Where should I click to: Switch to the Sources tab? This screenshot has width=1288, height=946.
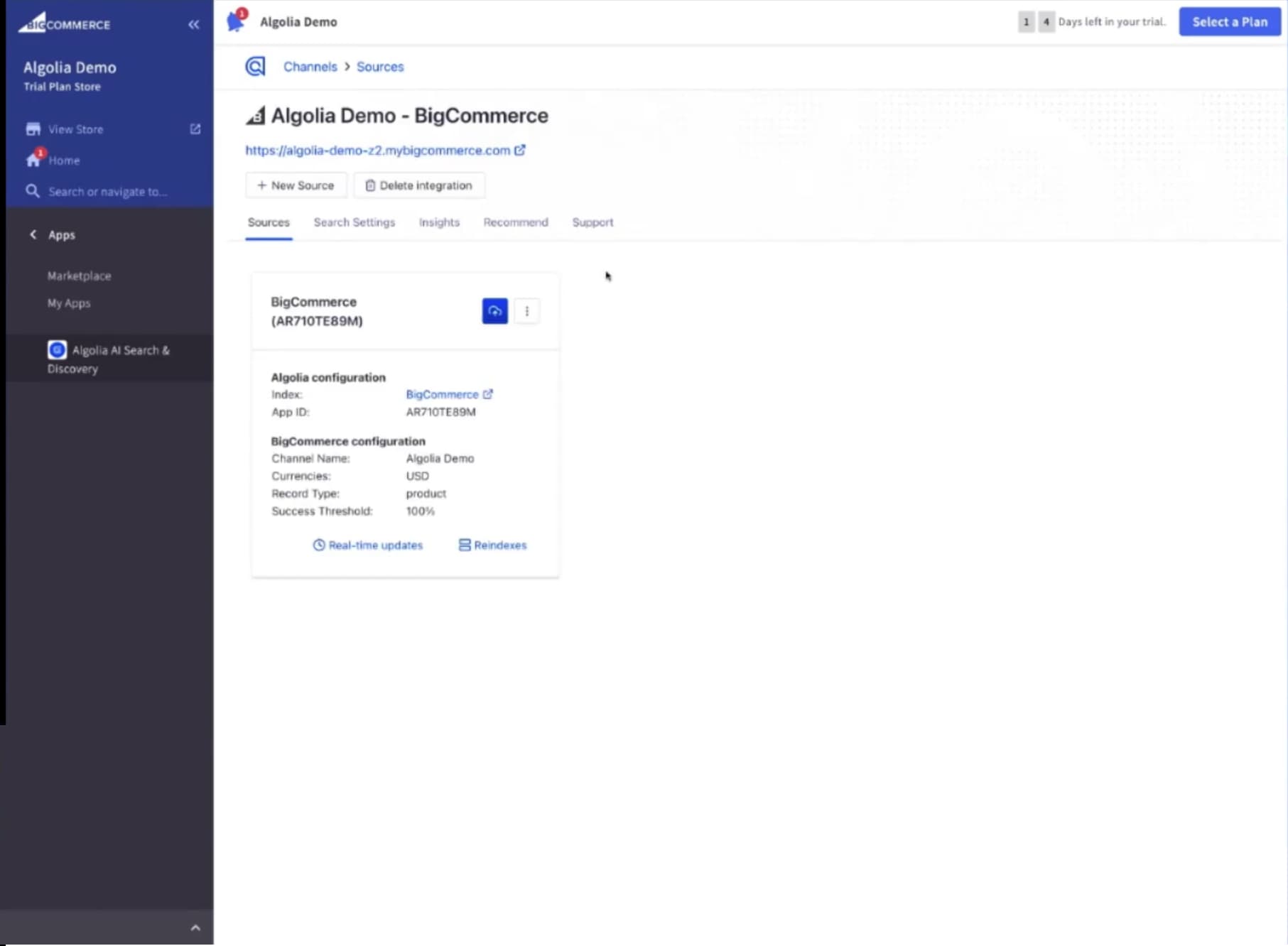click(269, 222)
